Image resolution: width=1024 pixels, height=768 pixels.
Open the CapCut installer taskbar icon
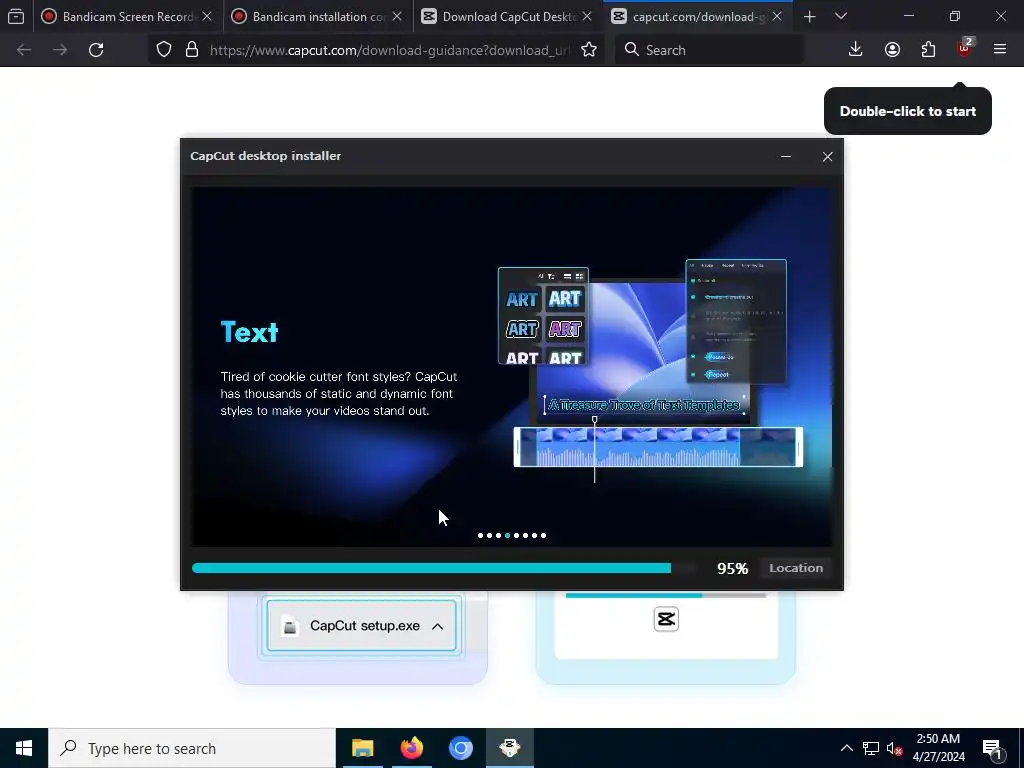(x=510, y=748)
